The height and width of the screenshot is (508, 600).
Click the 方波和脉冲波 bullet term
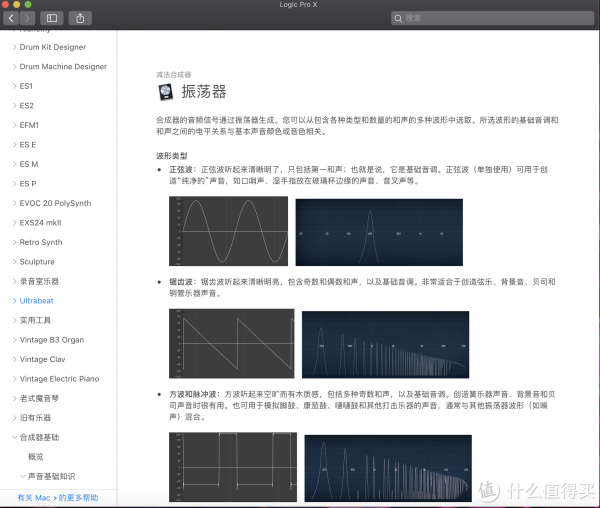(192, 394)
